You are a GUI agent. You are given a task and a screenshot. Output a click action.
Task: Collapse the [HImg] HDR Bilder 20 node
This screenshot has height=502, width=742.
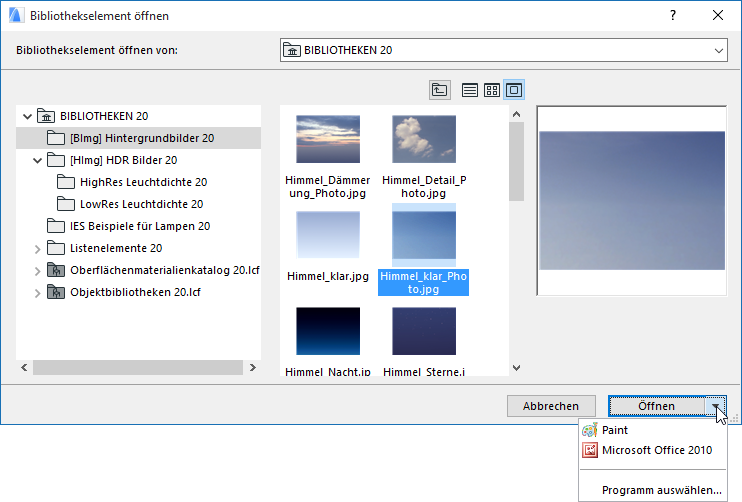point(37,161)
